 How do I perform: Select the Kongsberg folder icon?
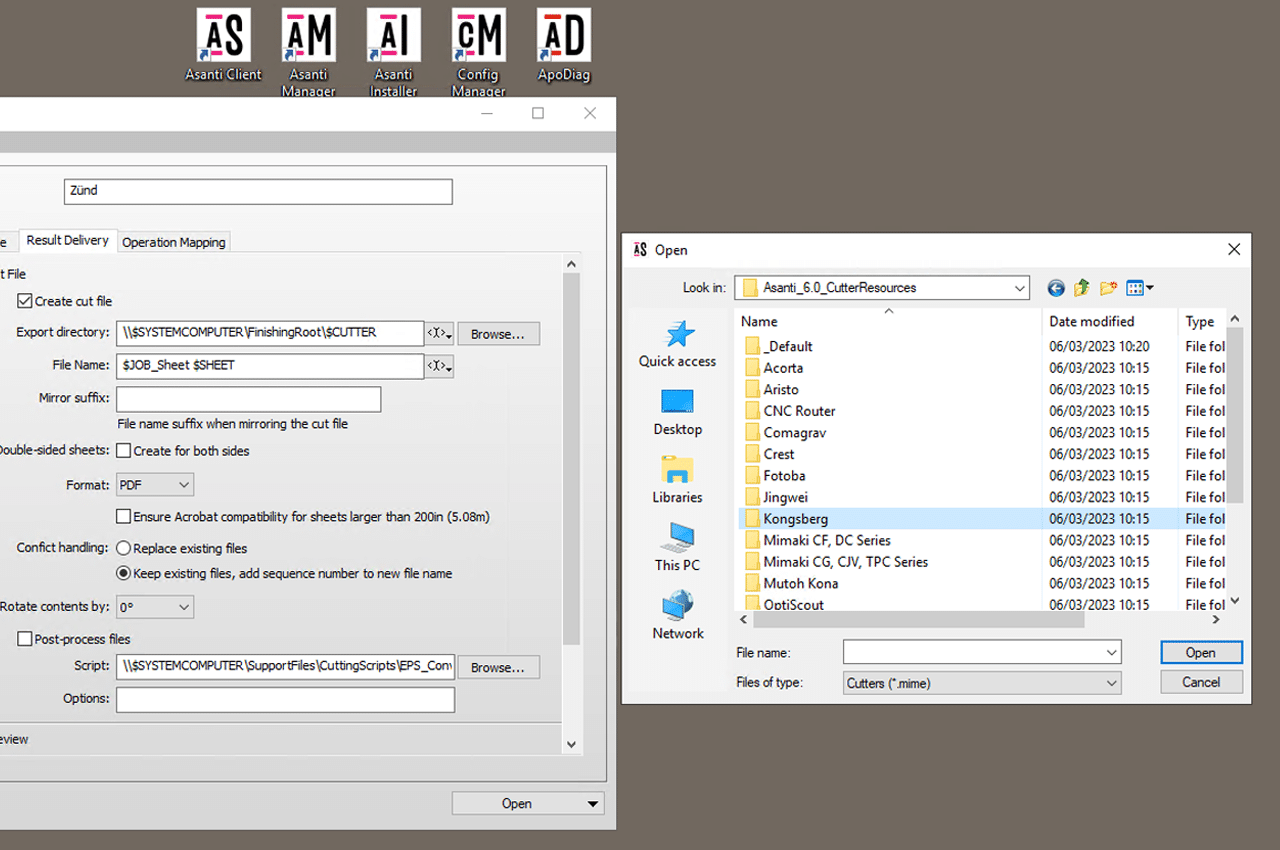pyautogui.click(x=753, y=518)
